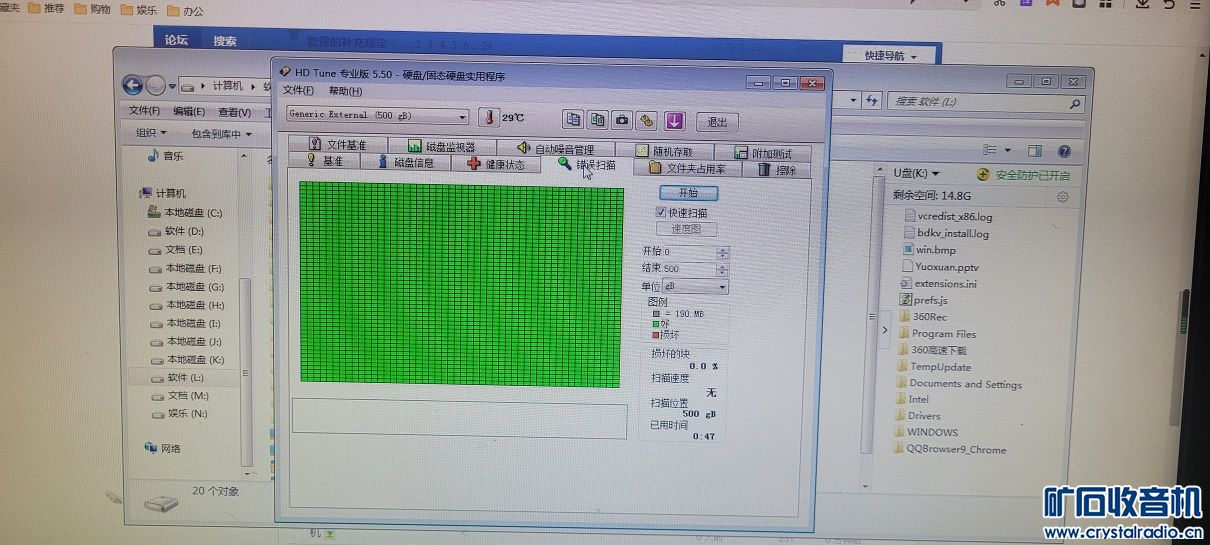Open the 单位 gB unit dropdown
Image resolution: width=1210 pixels, height=545 pixels.
click(696, 287)
